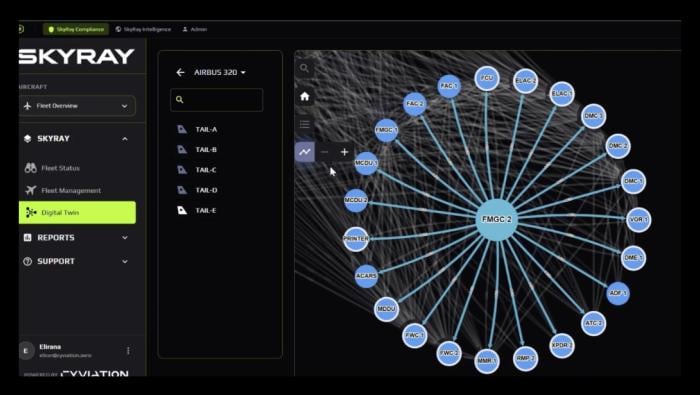
Task: Zoom in with the plus button
Action: click(344, 152)
